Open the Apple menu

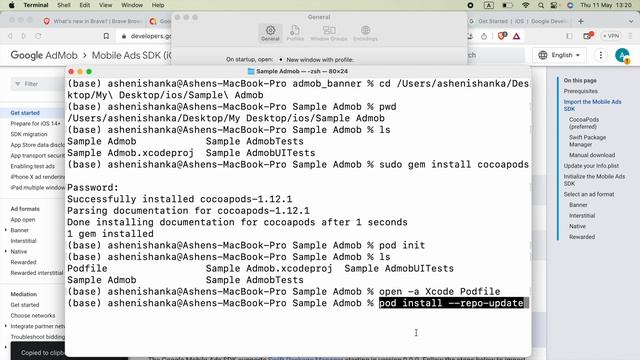[11, 5]
